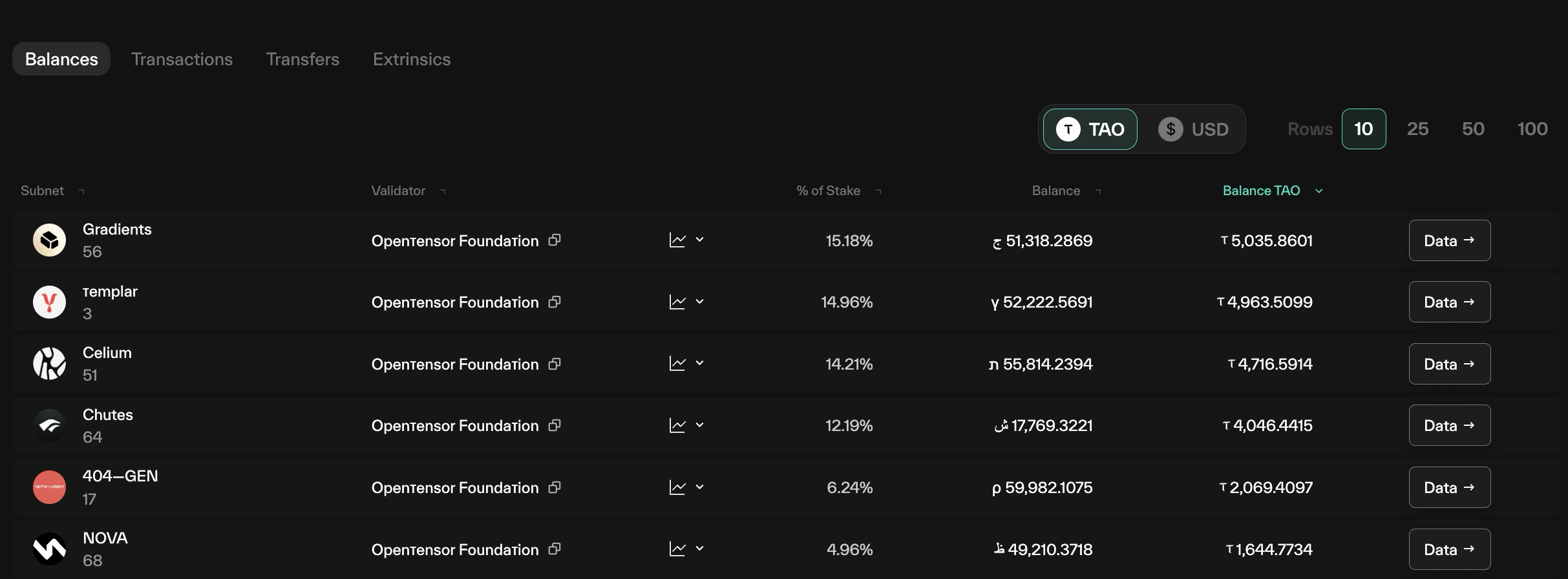
Task: Open the chart icon in templar row
Action: click(677, 302)
